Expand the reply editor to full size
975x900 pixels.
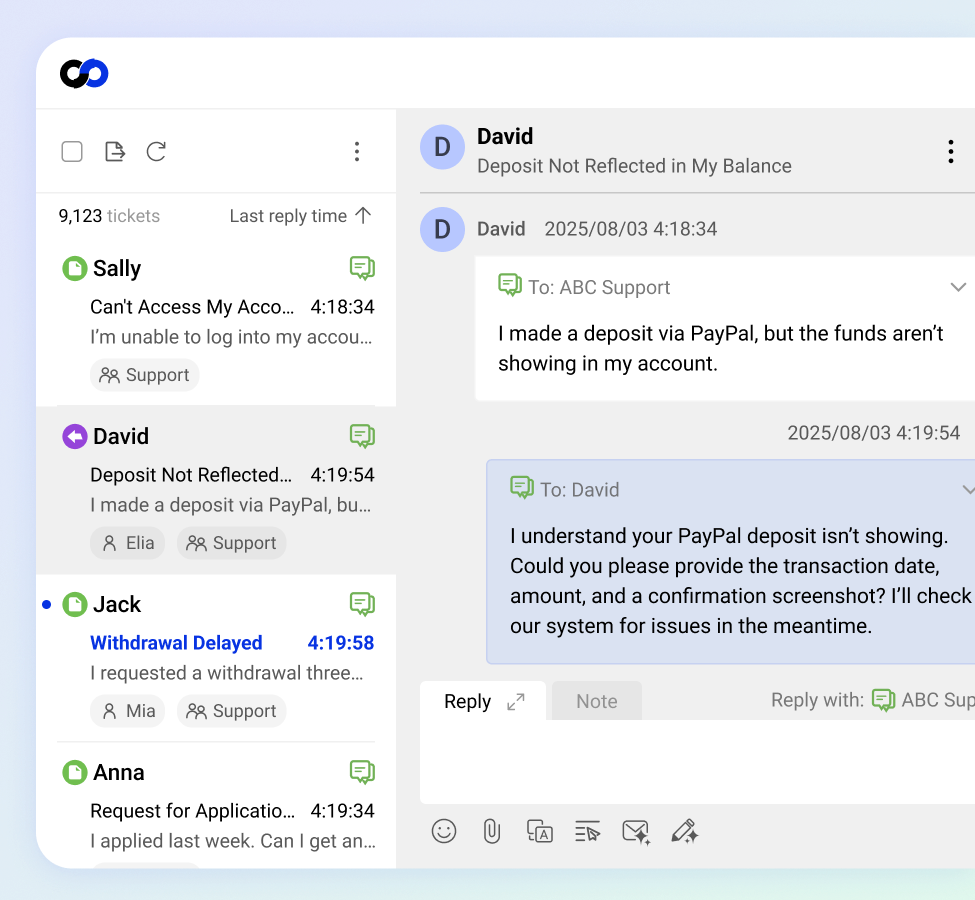pos(515,702)
